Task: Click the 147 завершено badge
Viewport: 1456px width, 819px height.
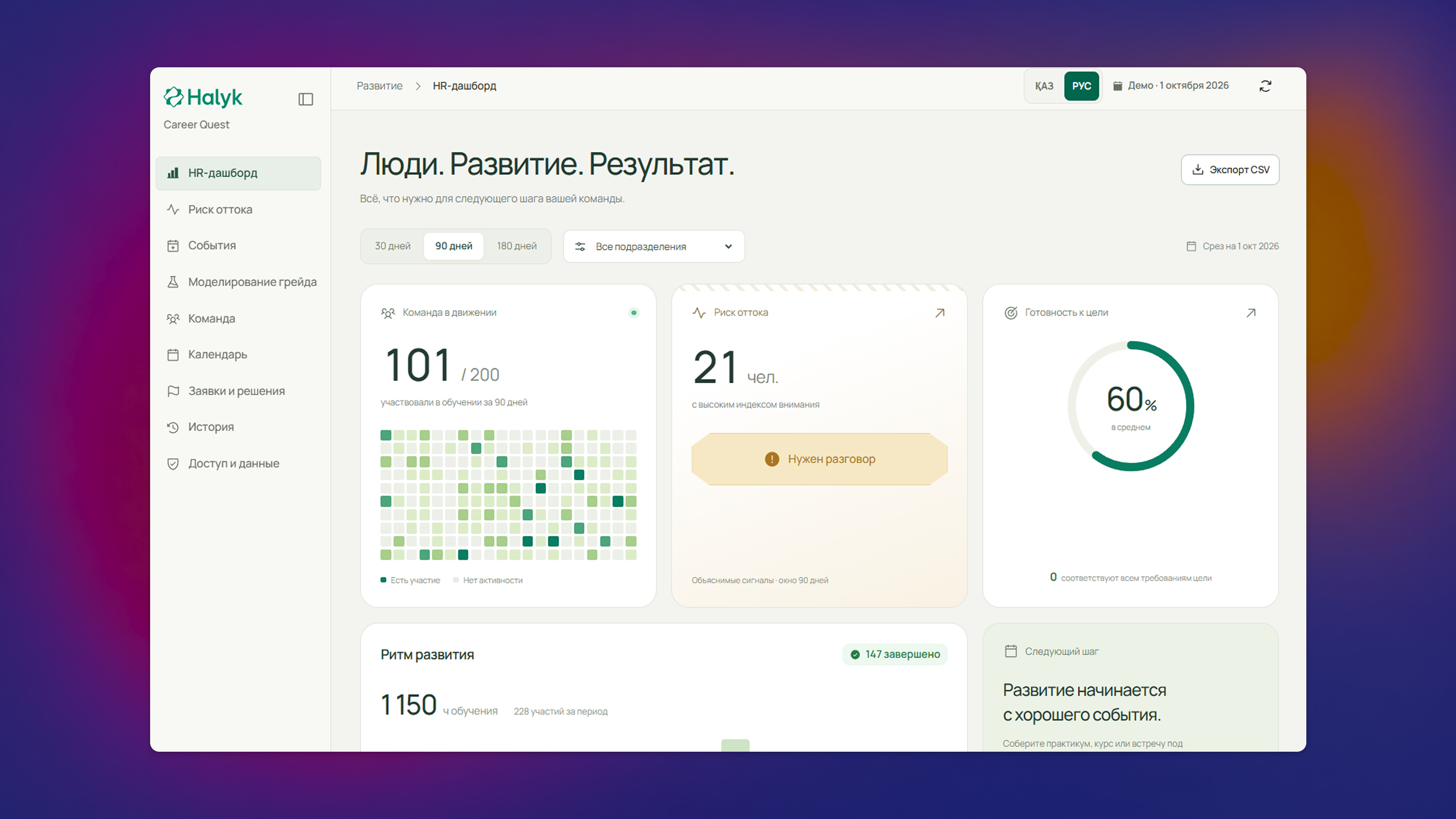Action: [895, 655]
